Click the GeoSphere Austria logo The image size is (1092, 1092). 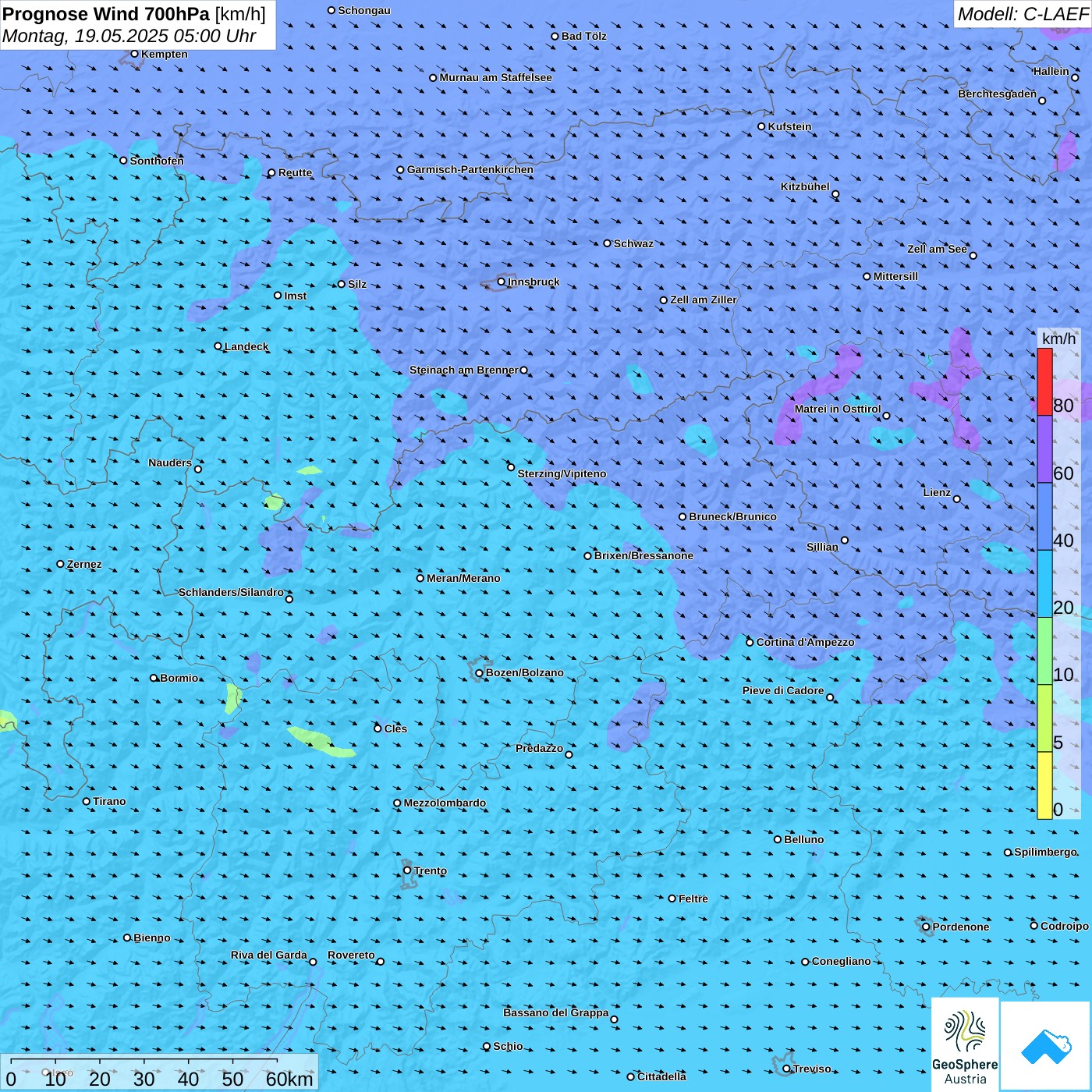[965, 1045]
